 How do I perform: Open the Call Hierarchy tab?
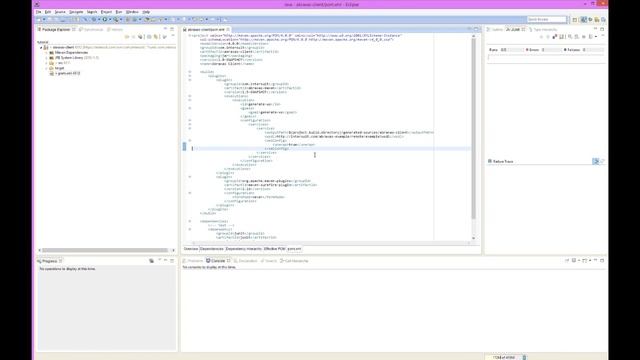[294, 261]
